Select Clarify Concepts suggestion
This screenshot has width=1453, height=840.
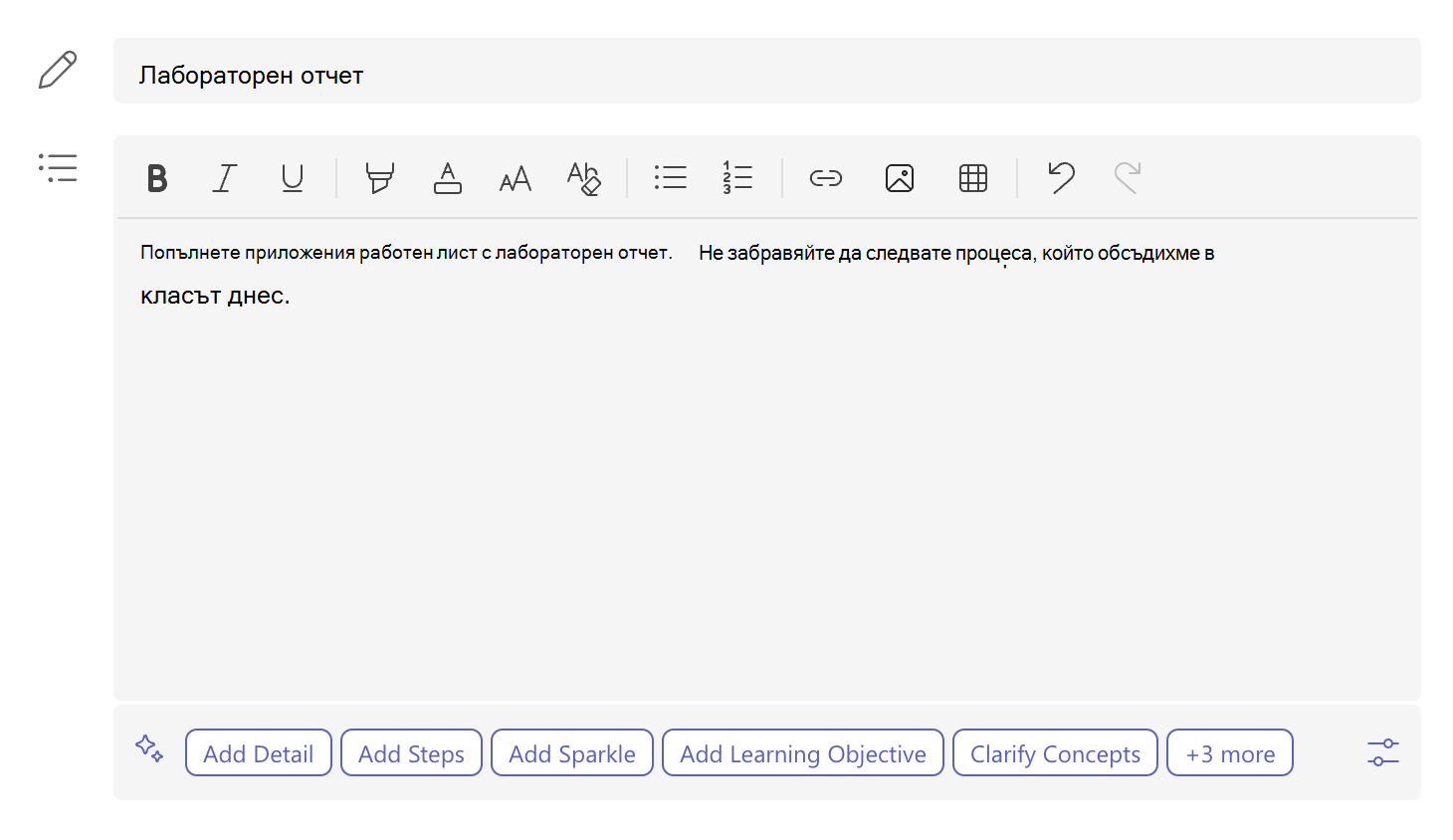coord(1055,753)
